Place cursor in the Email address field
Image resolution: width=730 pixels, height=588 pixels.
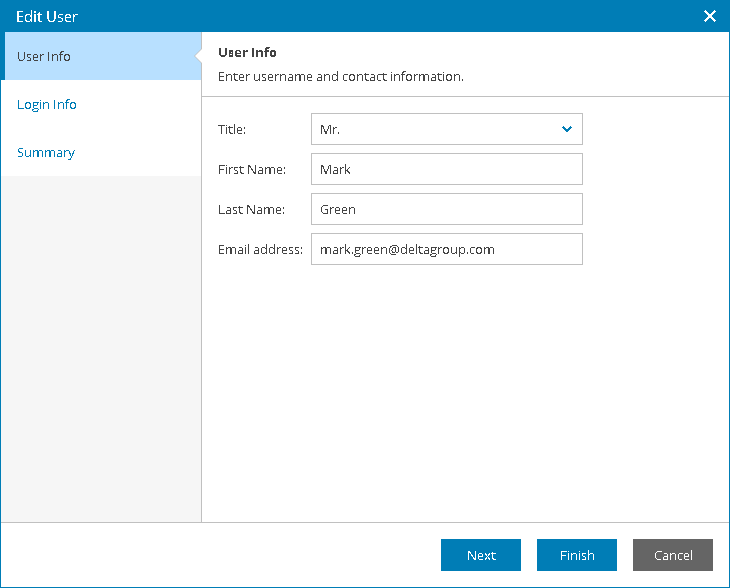(446, 249)
